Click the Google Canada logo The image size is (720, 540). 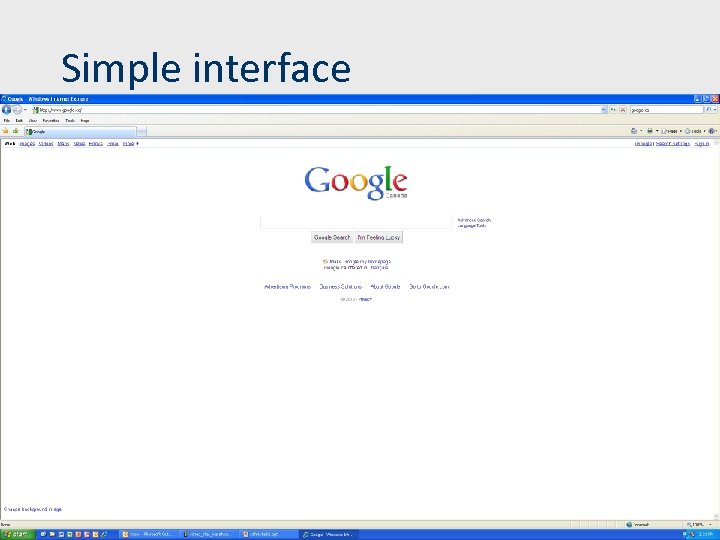coord(356,183)
